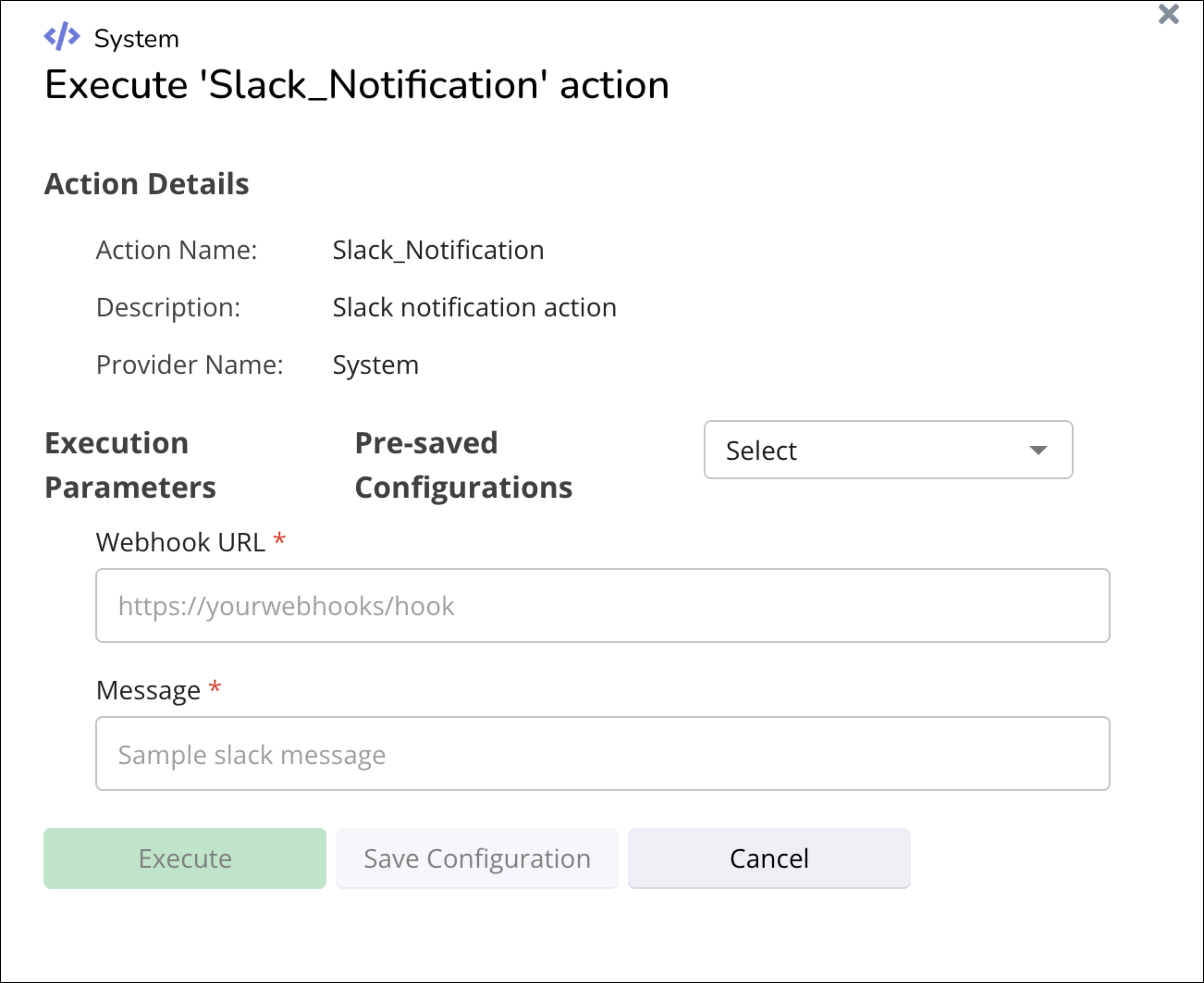Close the dialog with X icon
This screenshot has height=983, width=1204.
tap(1168, 14)
